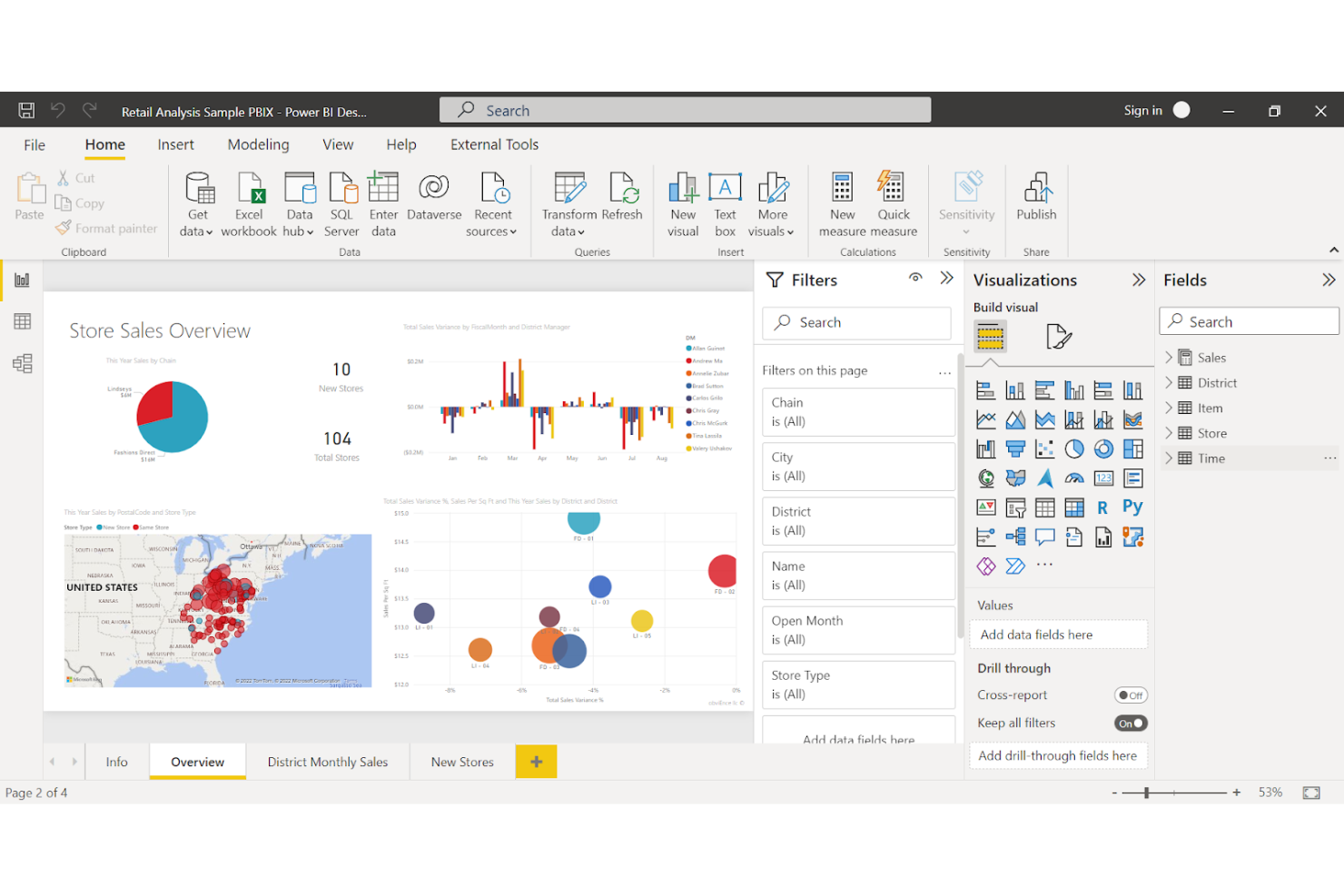Open the Get data dropdown
This screenshot has height=896, width=1344.
tap(197, 205)
